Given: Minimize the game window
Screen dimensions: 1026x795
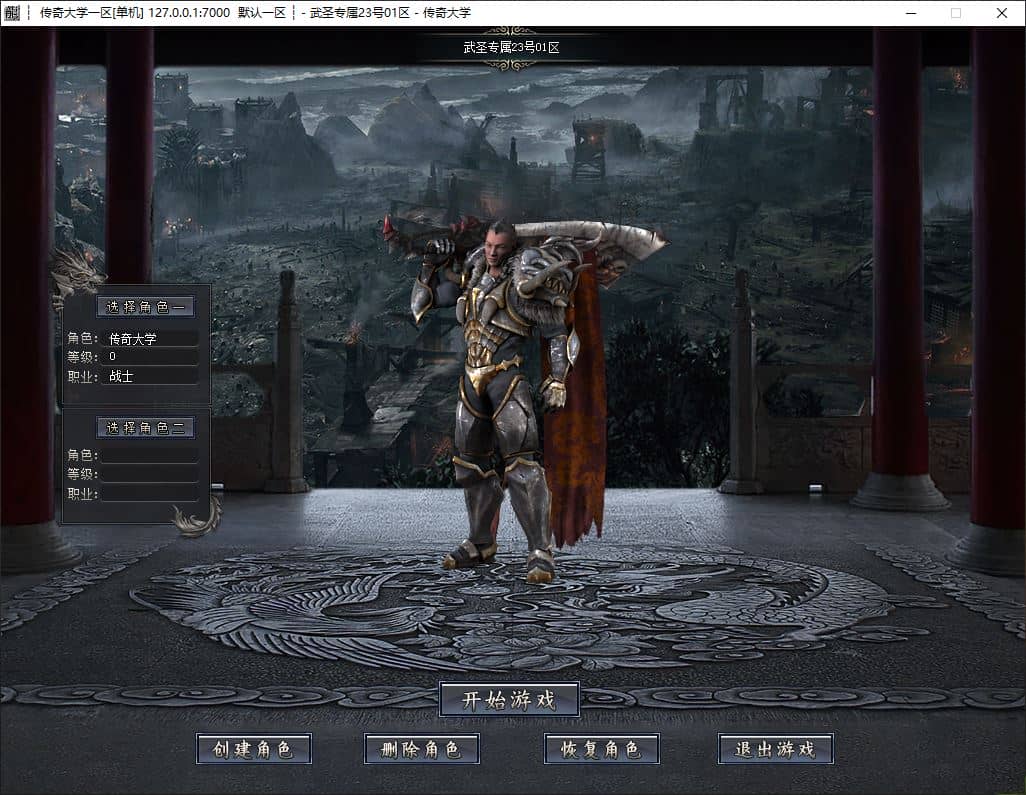Looking at the screenshot, I should tap(911, 12).
